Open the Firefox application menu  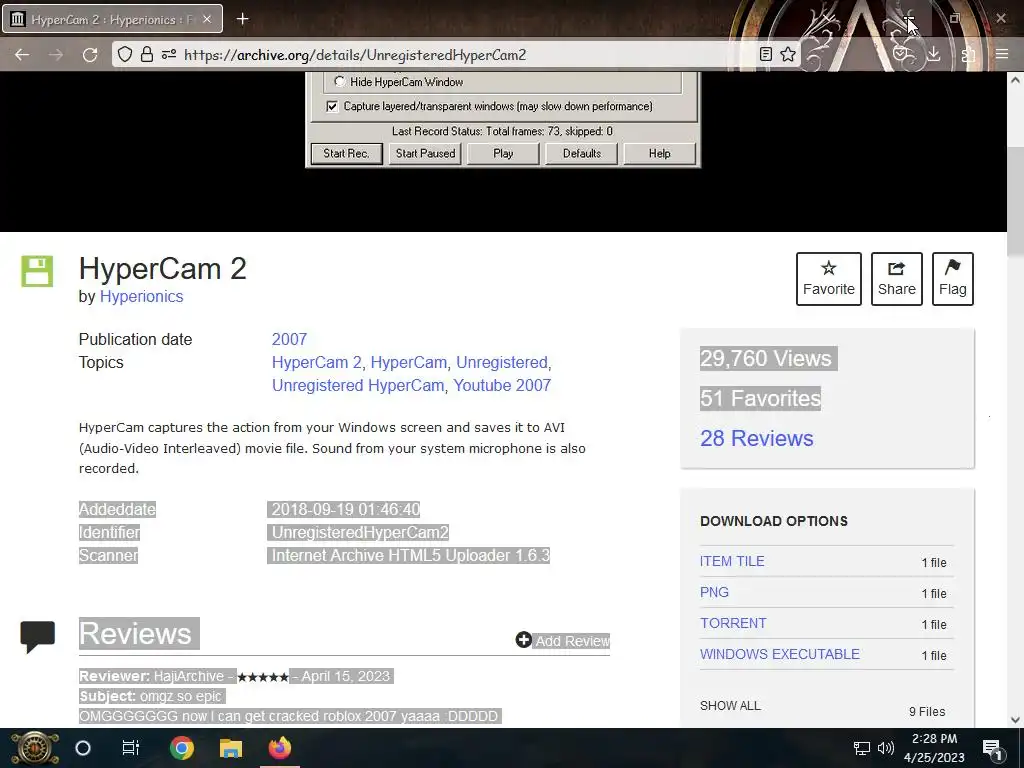tap(1002, 55)
